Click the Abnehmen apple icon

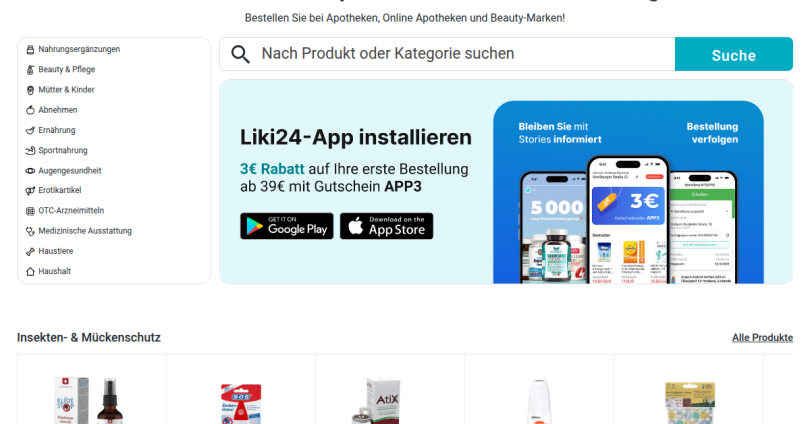click(30, 110)
